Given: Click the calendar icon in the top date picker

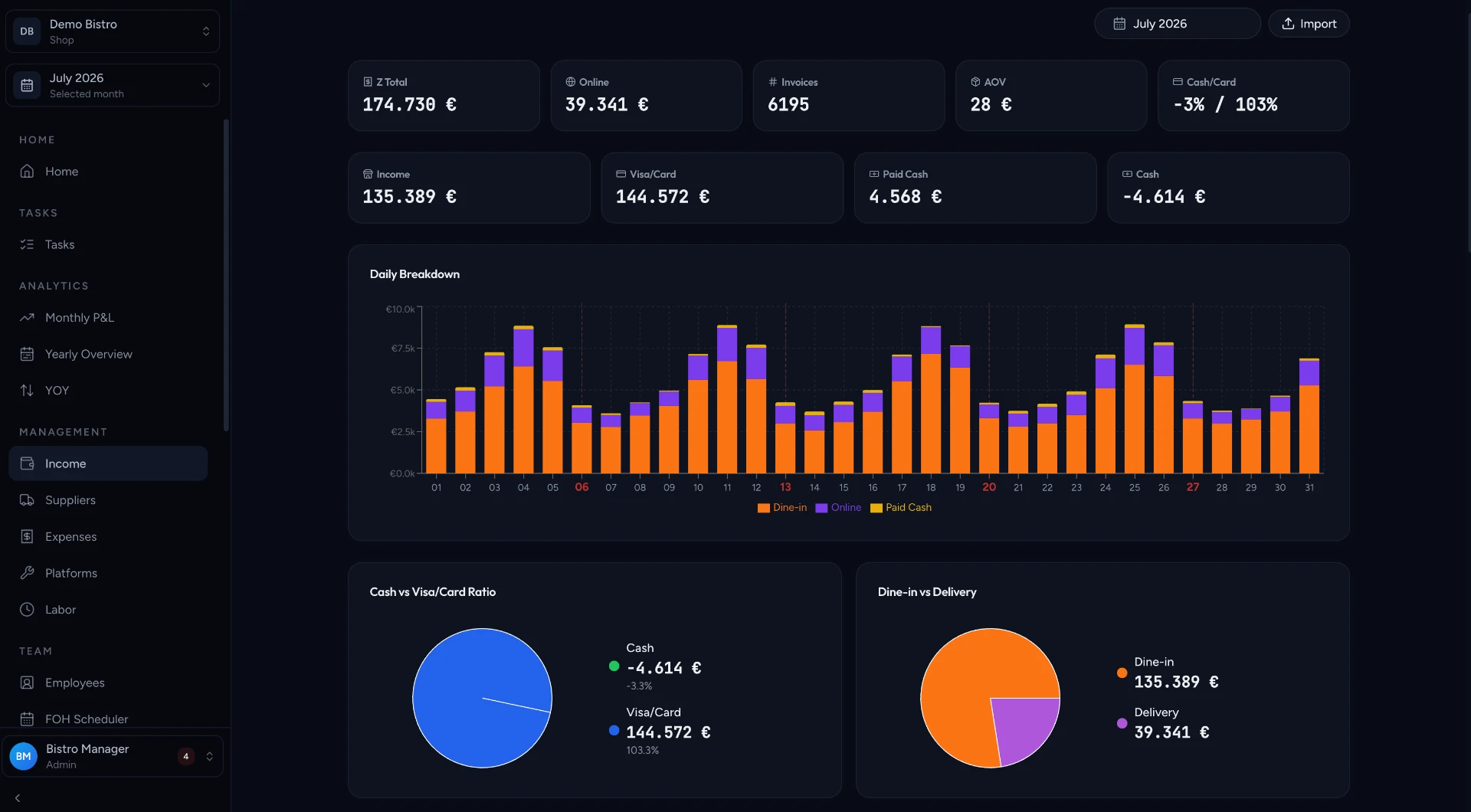Looking at the screenshot, I should pos(1119,24).
